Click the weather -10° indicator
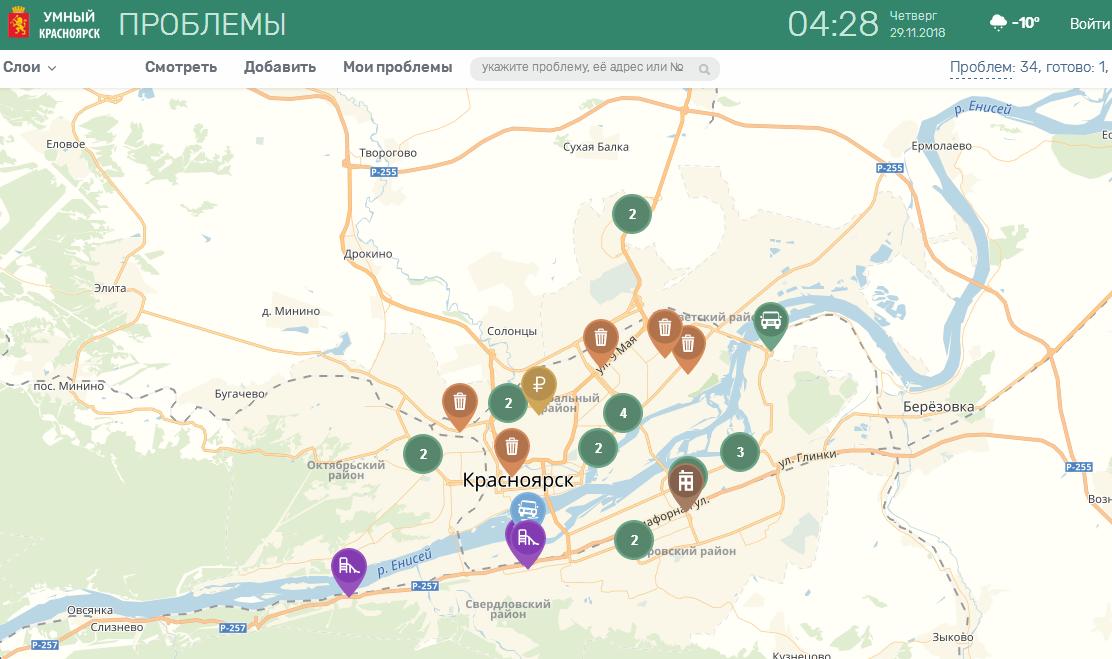 (x=1014, y=23)
